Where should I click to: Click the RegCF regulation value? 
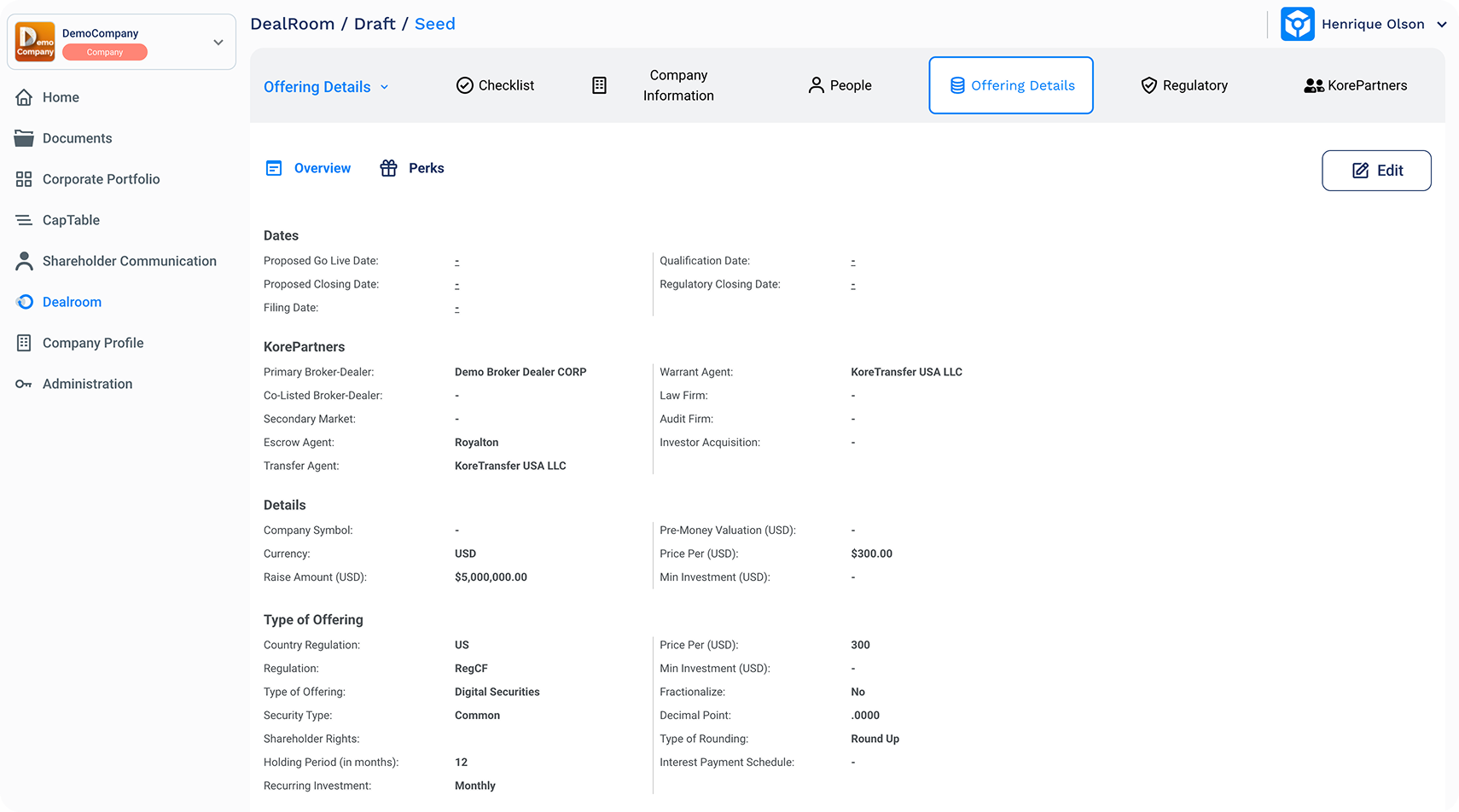point(471,669)
